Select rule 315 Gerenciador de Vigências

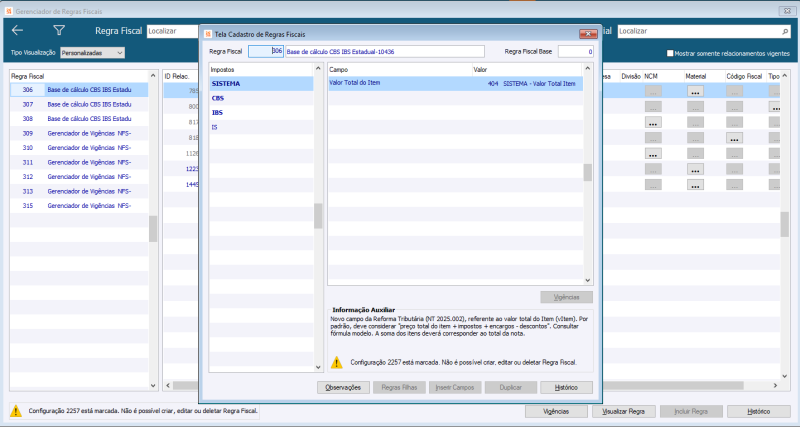(x=80, y=206)
